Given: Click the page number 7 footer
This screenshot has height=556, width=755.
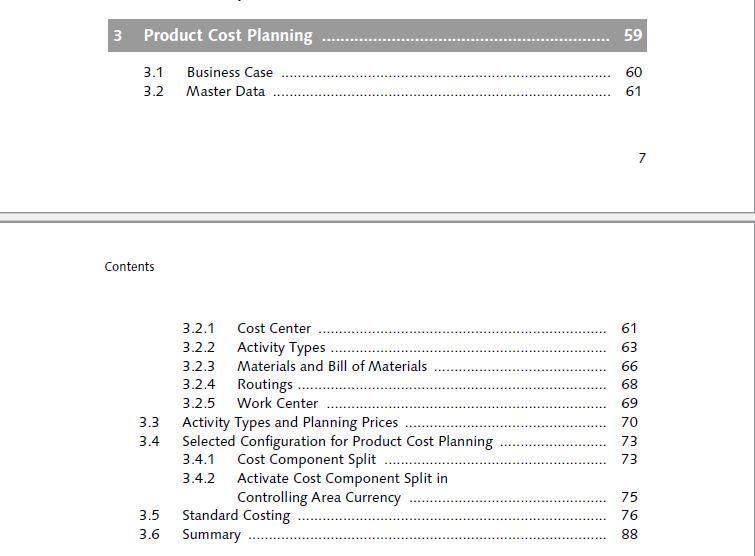Looking at the screenshot, I should (x=642, y=158).
